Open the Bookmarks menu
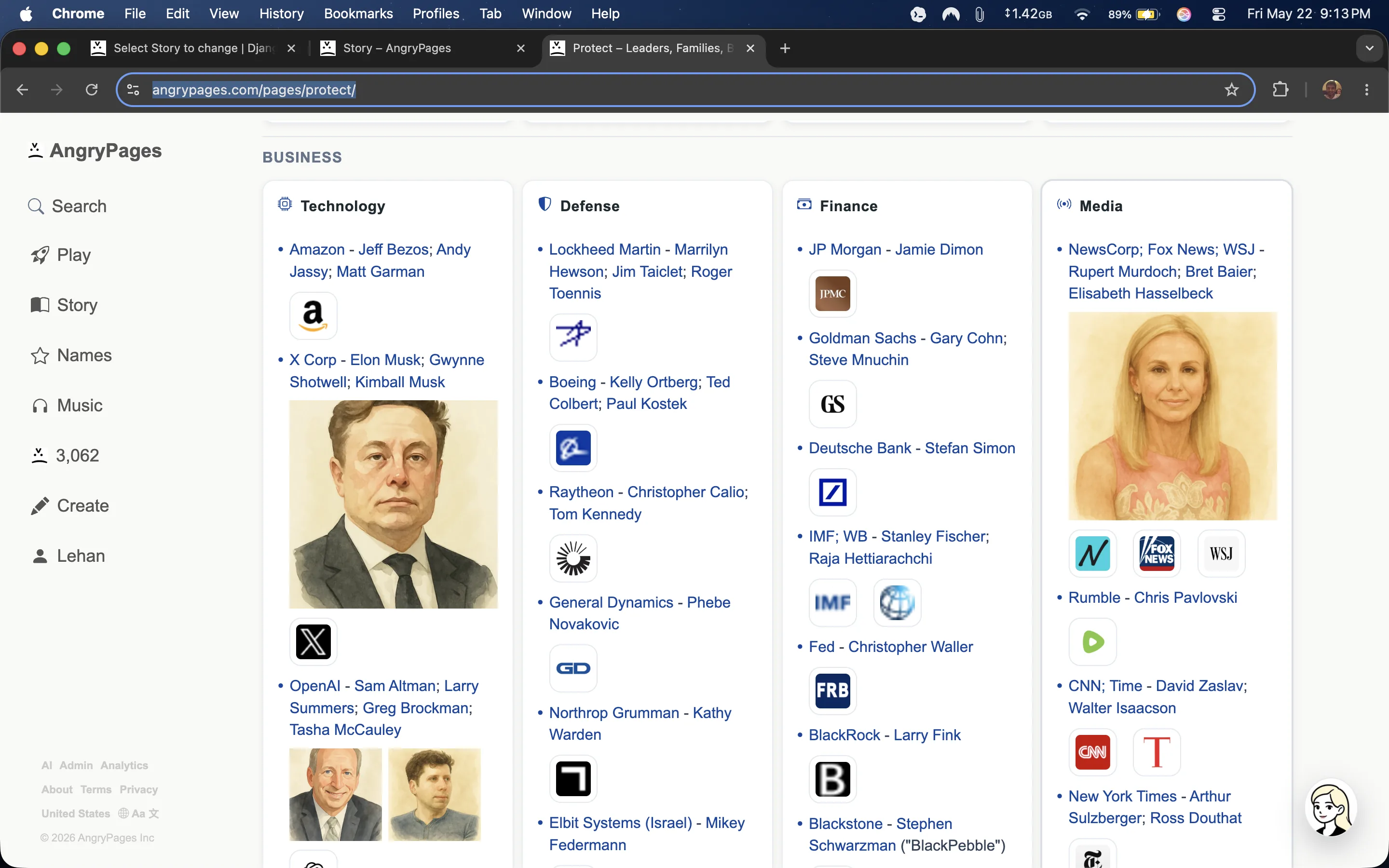This screenshot has height=868, width=1389. click(358, 14)
